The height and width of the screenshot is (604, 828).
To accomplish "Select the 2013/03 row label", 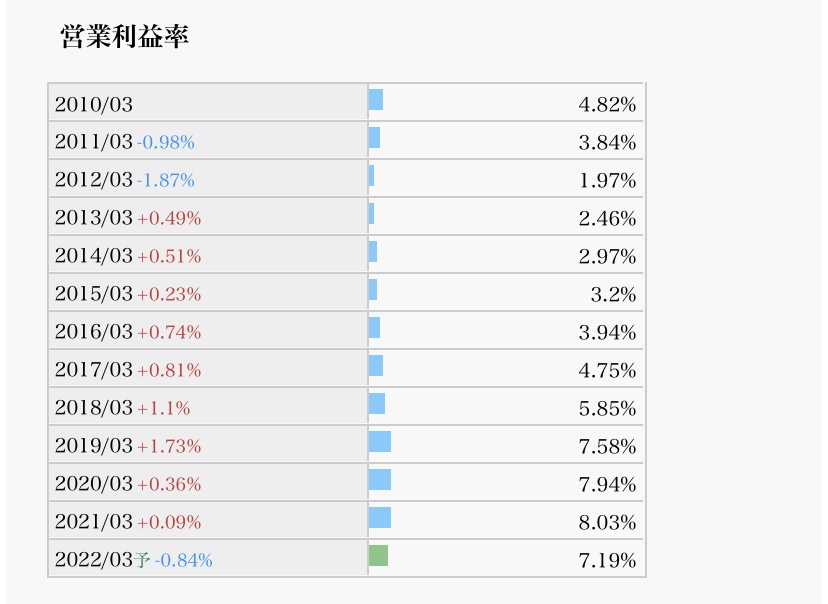I will tap(93, 218).
